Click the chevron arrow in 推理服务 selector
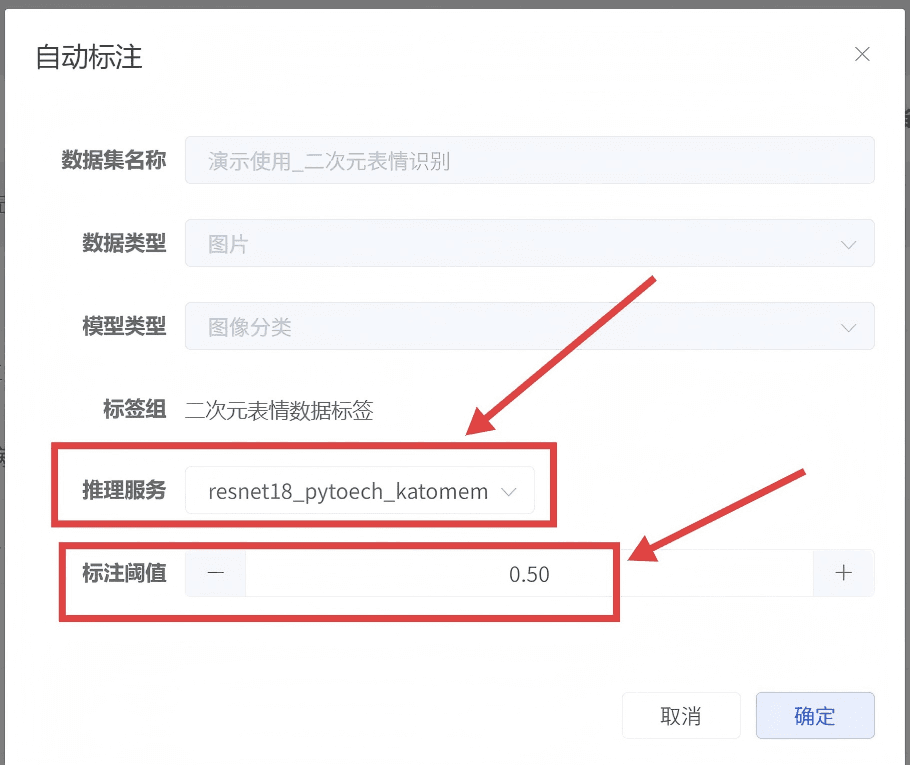The height and width of the screenshot is (765, 910). 509,492
